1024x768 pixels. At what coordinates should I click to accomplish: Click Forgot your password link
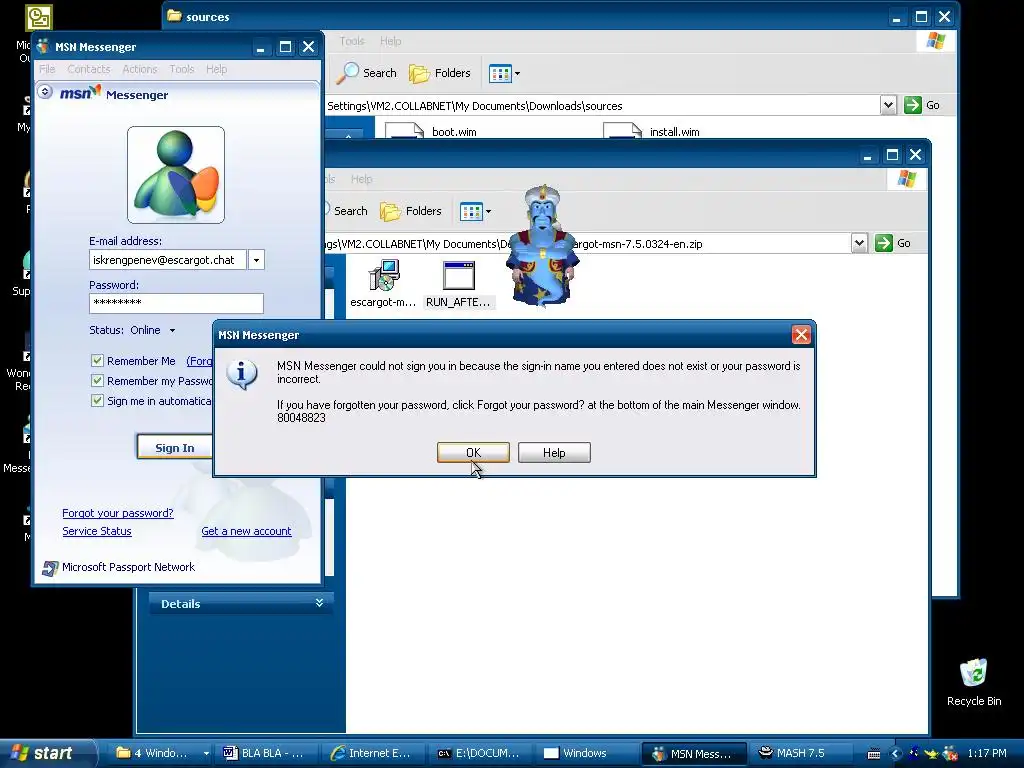(x=118, y=513)
